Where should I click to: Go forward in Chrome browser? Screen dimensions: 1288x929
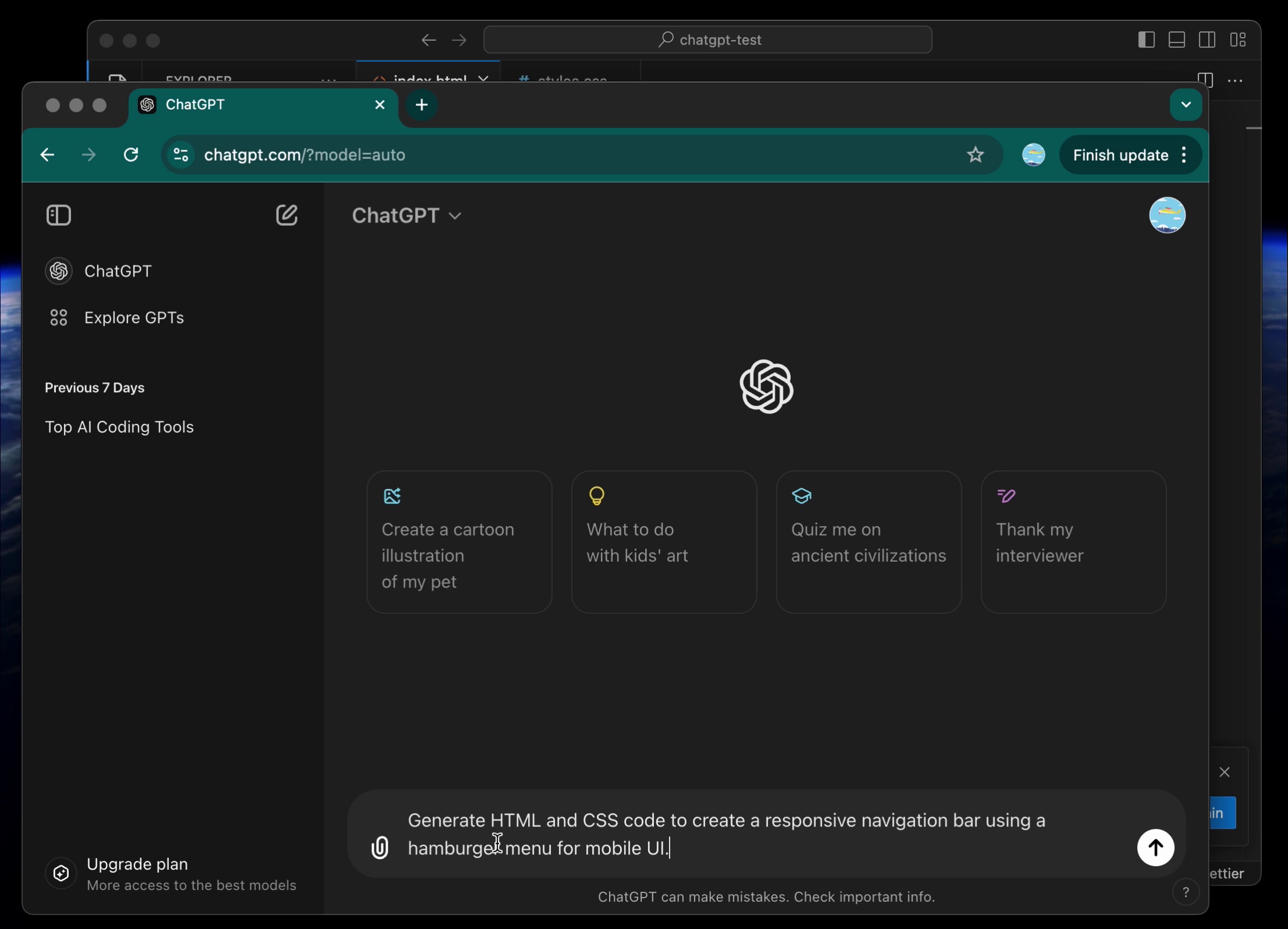[x=89, y=155]
